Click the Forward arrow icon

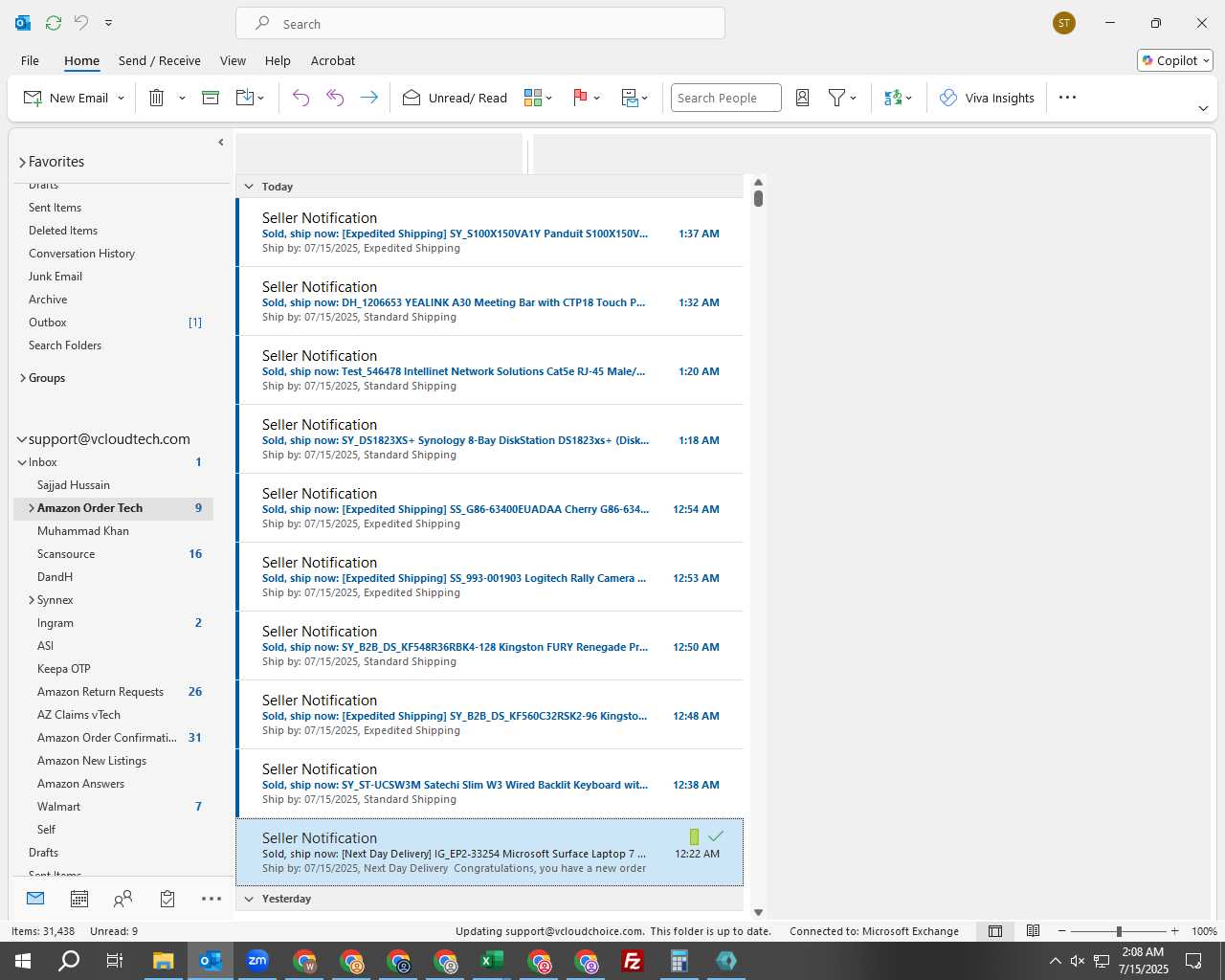(x=368, y=98)
